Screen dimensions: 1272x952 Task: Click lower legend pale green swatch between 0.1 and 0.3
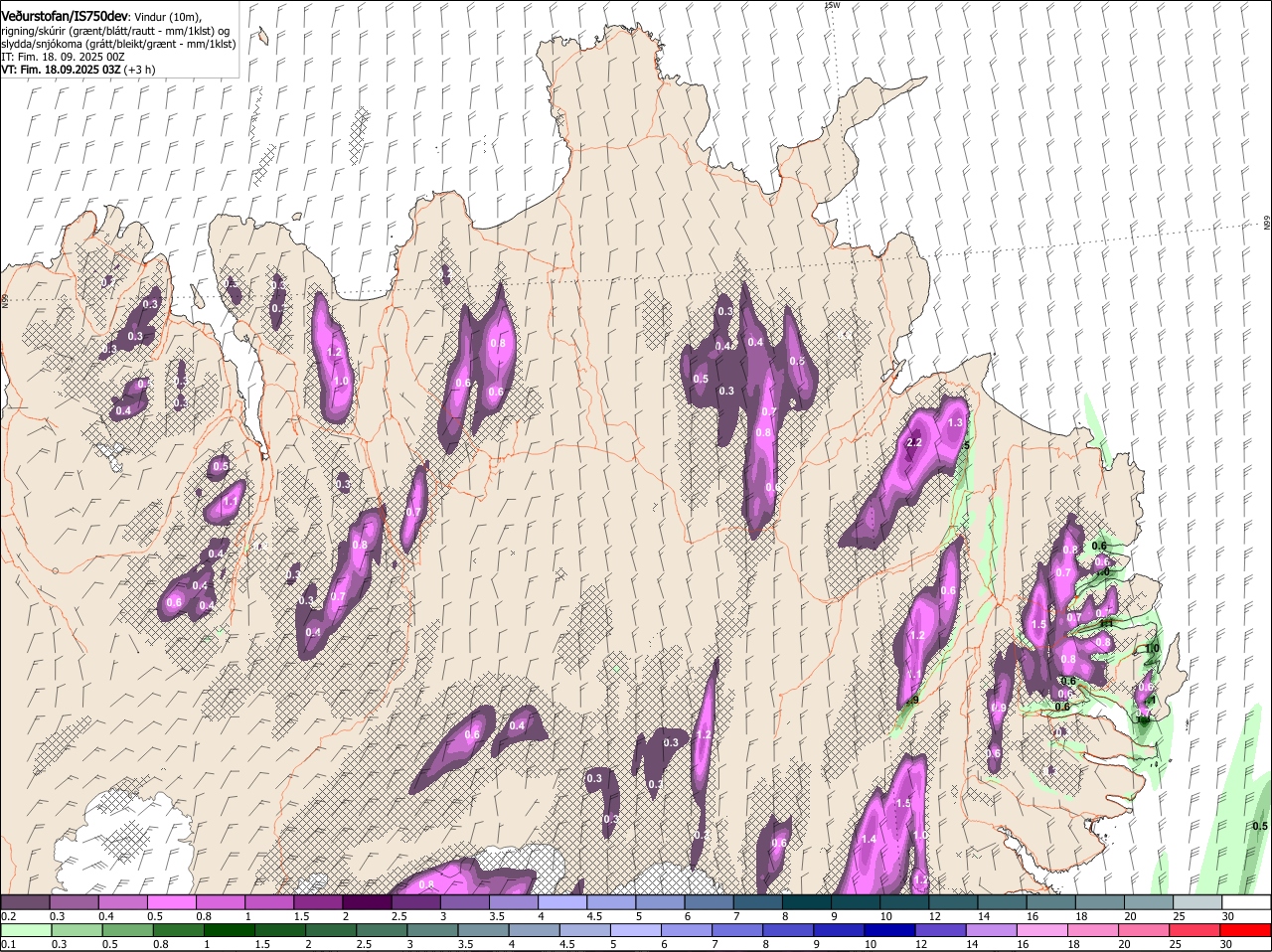click(x=25, y=930)
